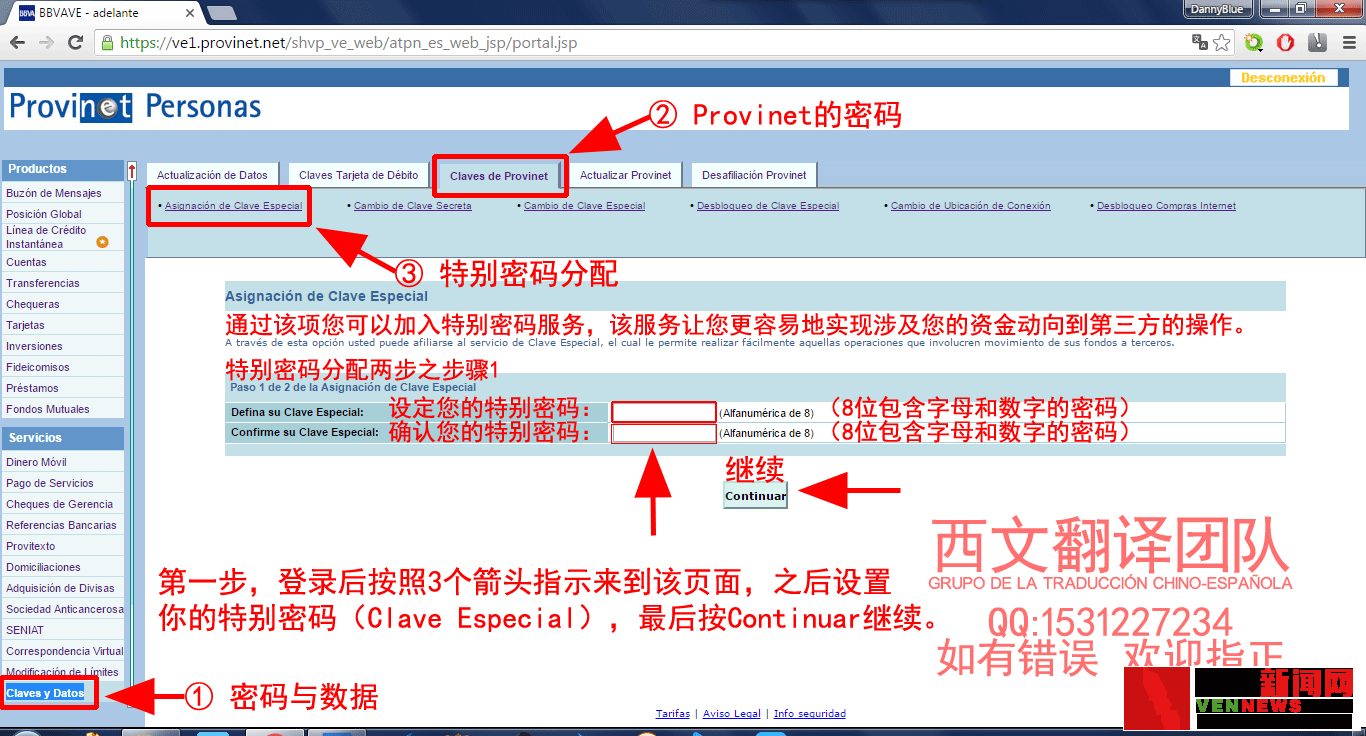1366x736 pixels.
Task: Open the Actualizar Provinet tab
Action: click(625, 175)
